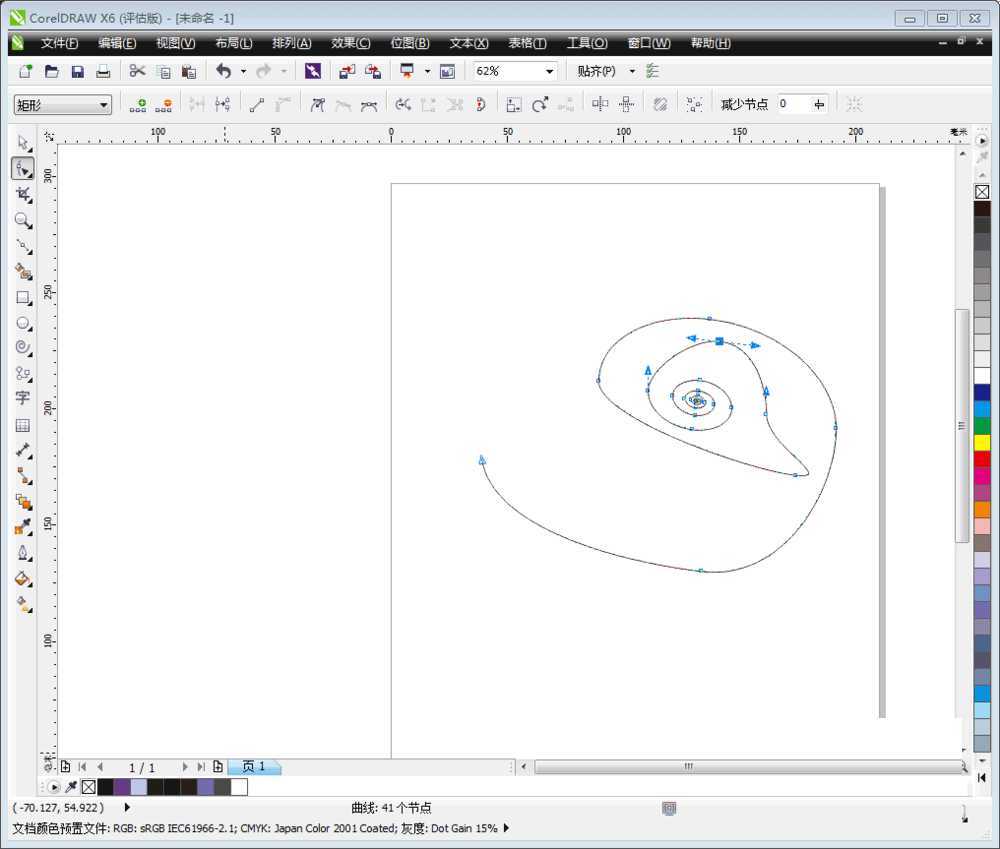Image resolution: width=1000 pixels, height=849 pixels.
Task: Switch to 页 1 page tab
Action: pos(253,766)
